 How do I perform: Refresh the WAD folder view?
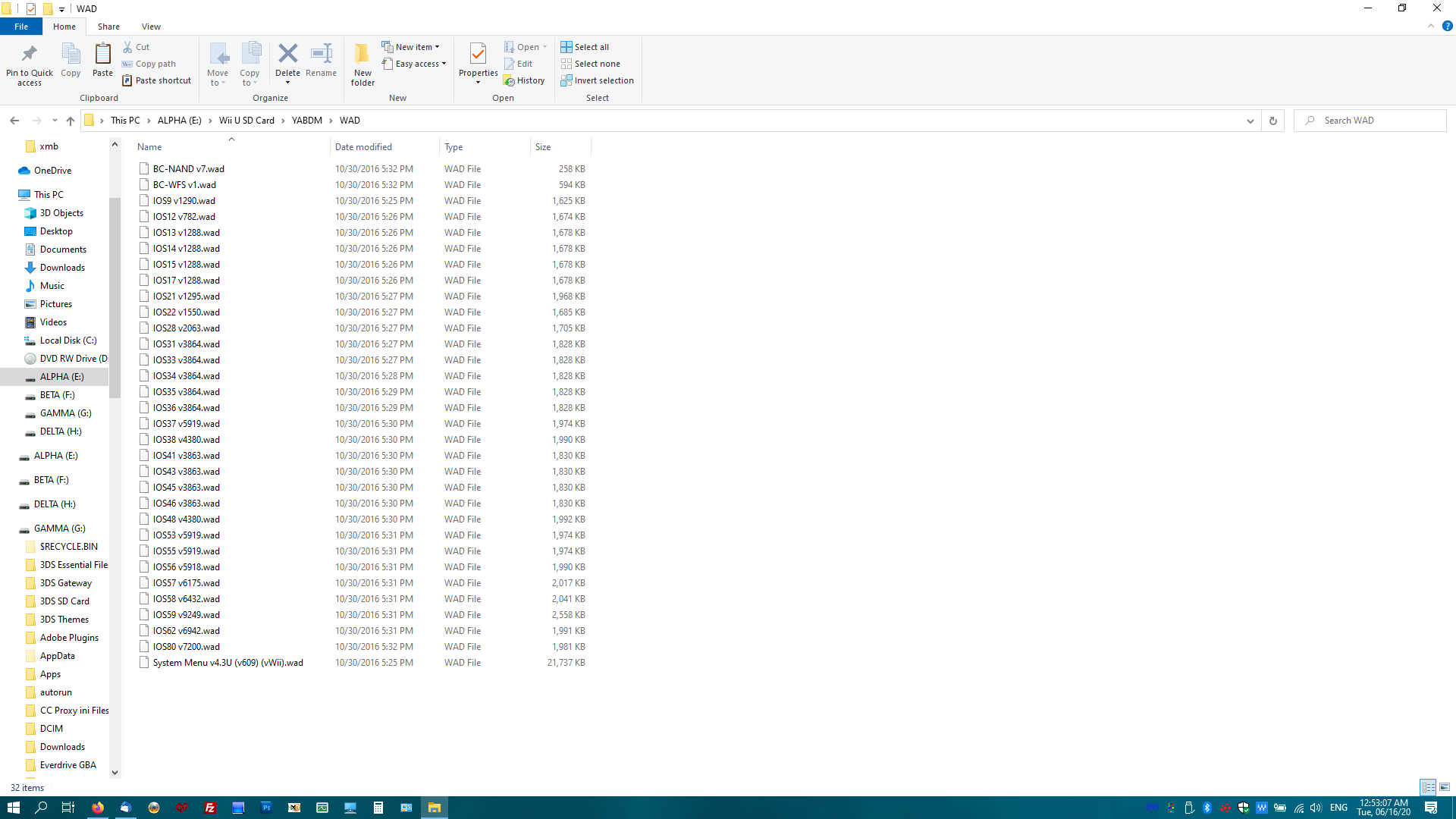click(x=1273, y=121)
